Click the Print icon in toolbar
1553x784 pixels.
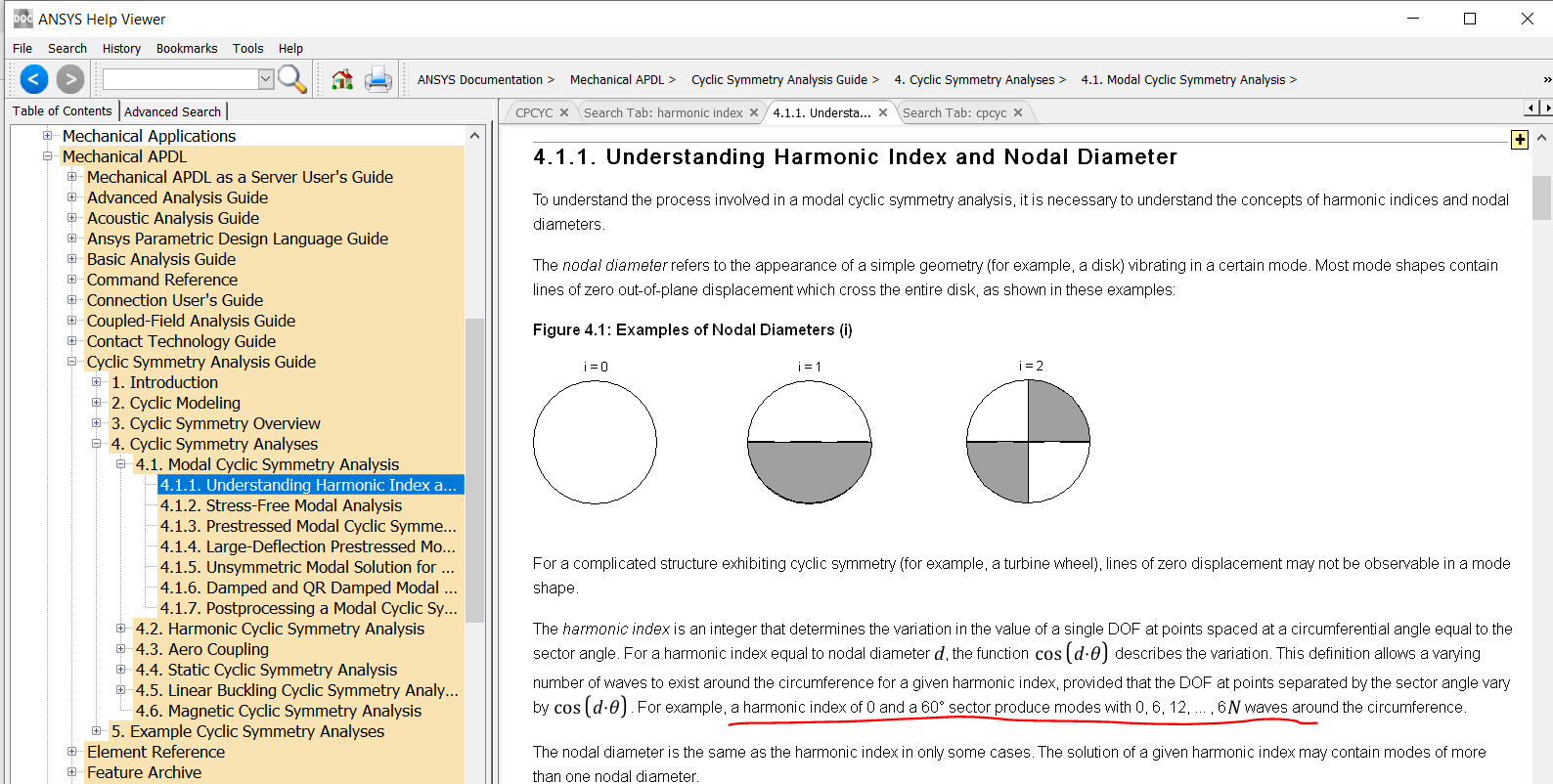click(x=378, y=80)
